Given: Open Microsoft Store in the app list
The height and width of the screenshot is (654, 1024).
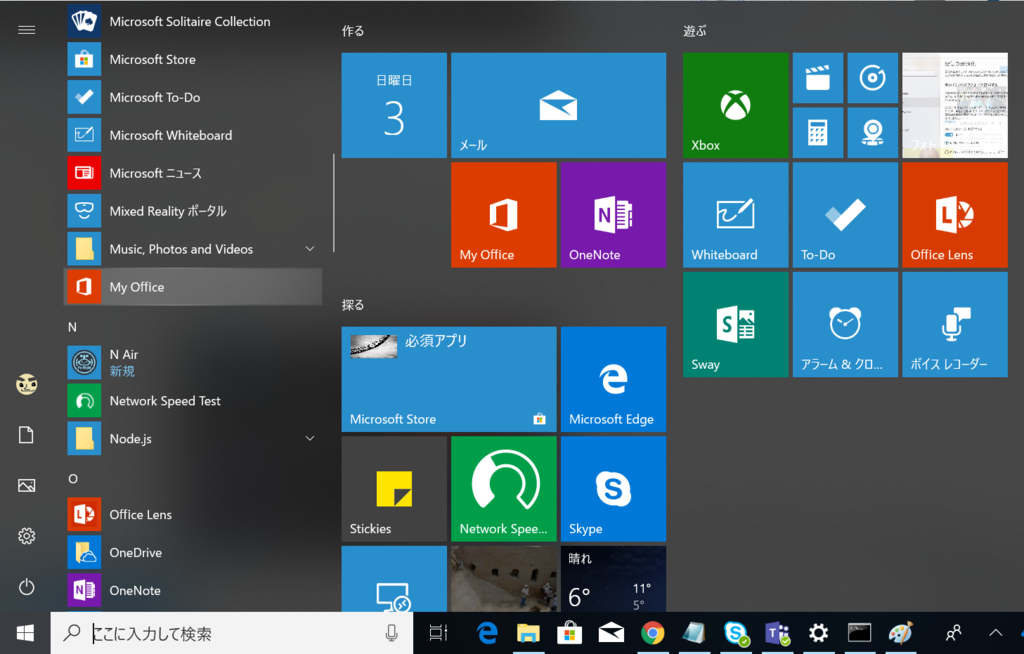Looking at the screenshot, I should coord(193,59).
